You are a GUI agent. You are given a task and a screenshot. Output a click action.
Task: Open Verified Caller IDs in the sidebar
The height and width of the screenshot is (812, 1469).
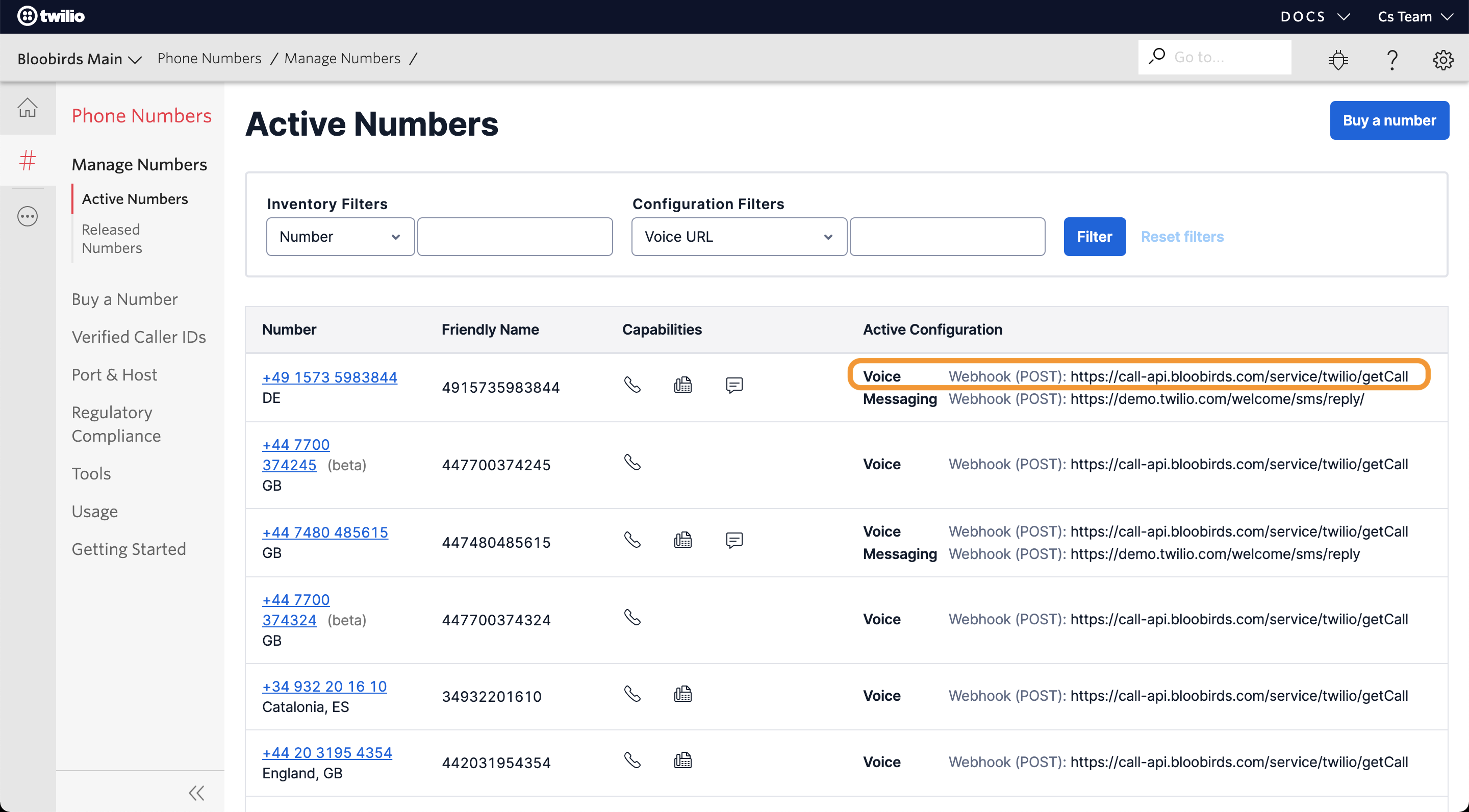tap(139, 337)
